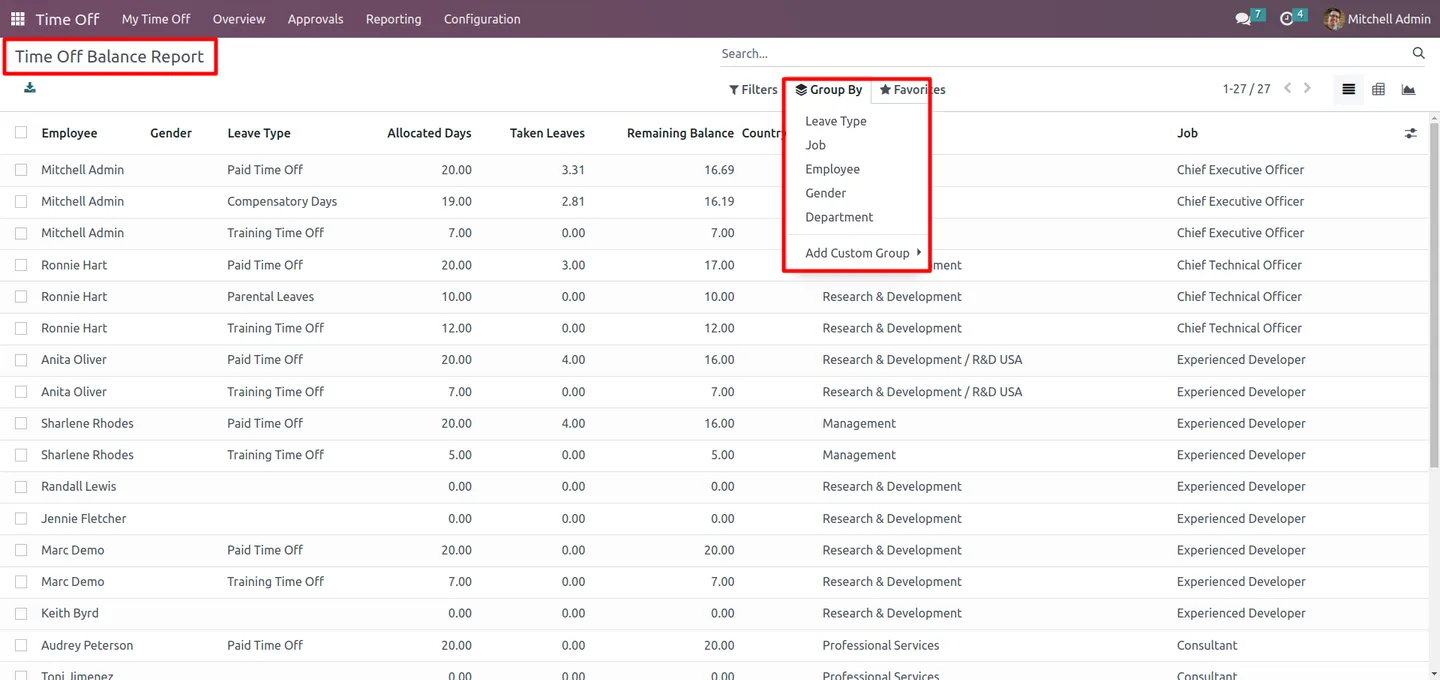Go to previous page arrow
Screen dimensions: 1440x680
pos(1288,89)
